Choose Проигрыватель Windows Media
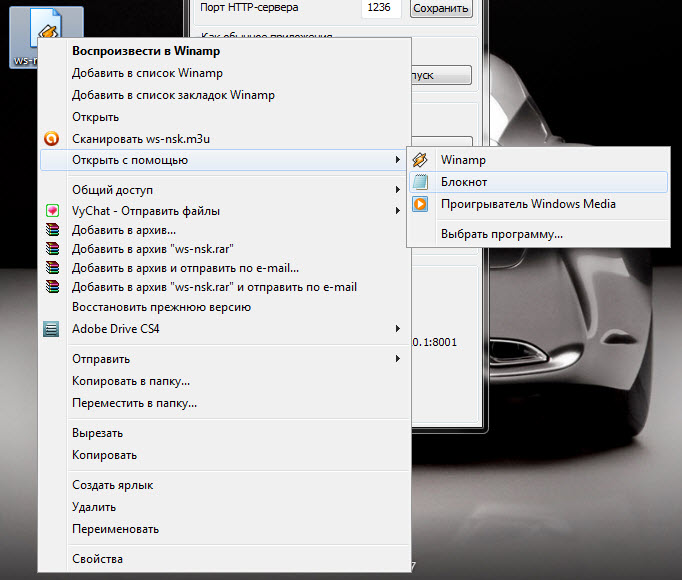 coord(538,204)
